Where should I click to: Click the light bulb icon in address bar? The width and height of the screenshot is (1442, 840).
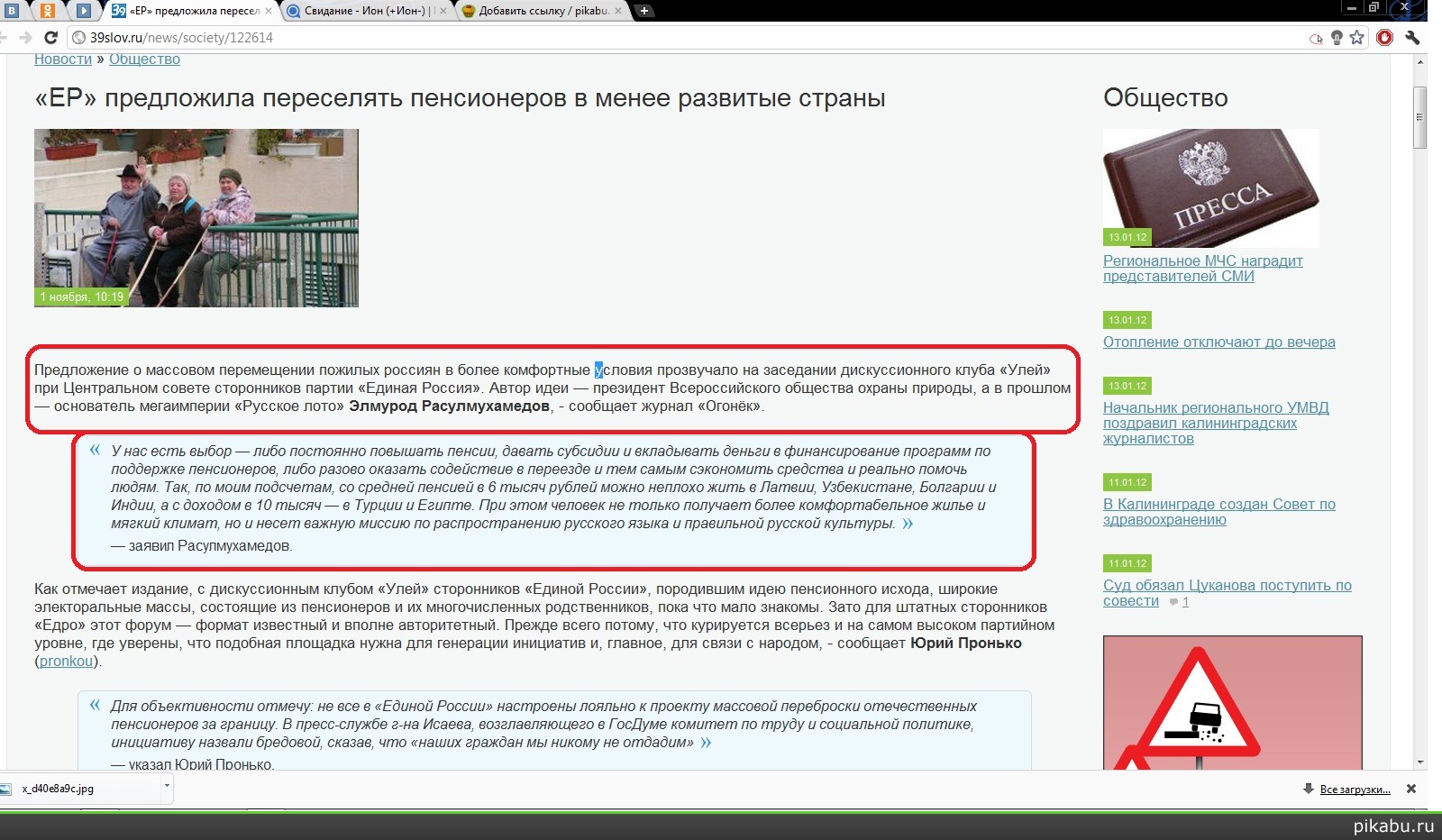1337,38
